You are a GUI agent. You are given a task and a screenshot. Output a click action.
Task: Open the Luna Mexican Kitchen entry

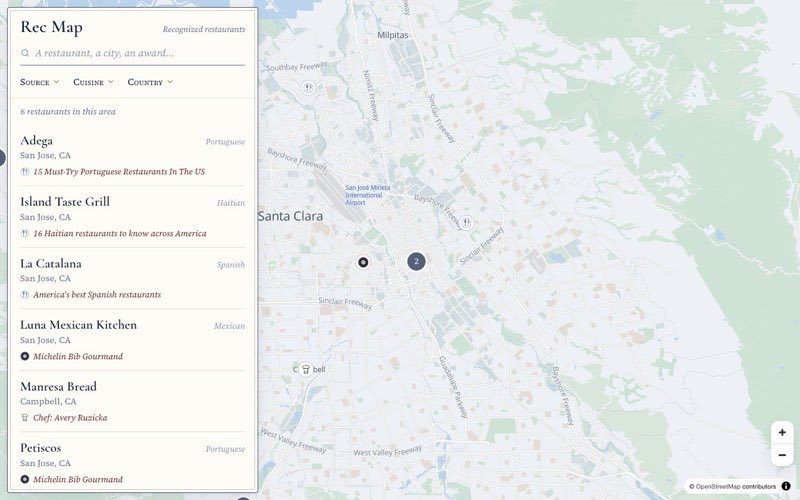click(133, 340)
